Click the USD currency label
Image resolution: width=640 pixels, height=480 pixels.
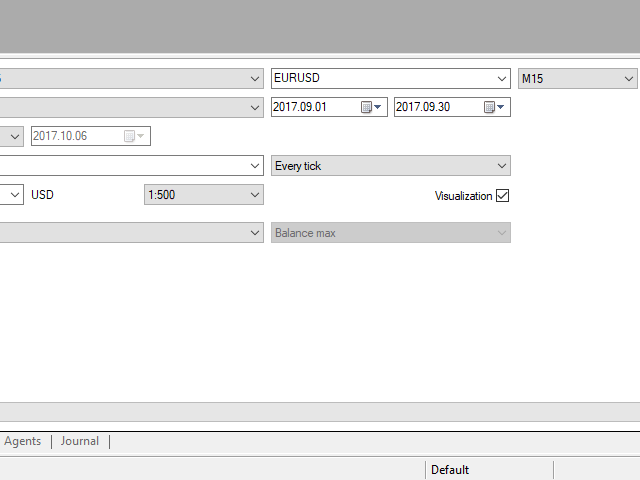pos(42,195)
